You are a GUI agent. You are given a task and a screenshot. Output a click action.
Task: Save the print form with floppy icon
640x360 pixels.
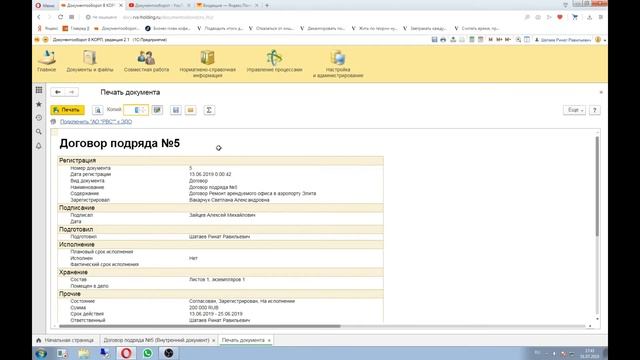(176, 110)
